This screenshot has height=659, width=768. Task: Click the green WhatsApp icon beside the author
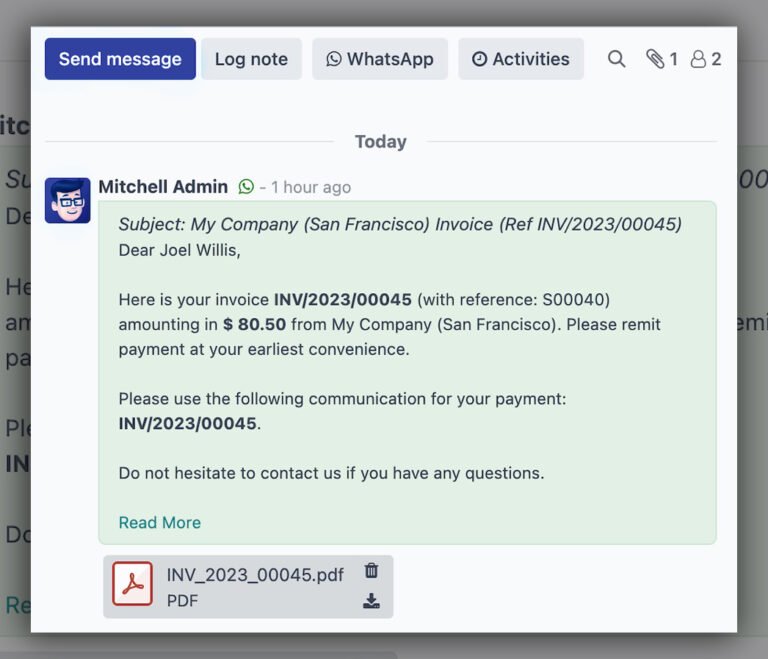pos(246,187)
